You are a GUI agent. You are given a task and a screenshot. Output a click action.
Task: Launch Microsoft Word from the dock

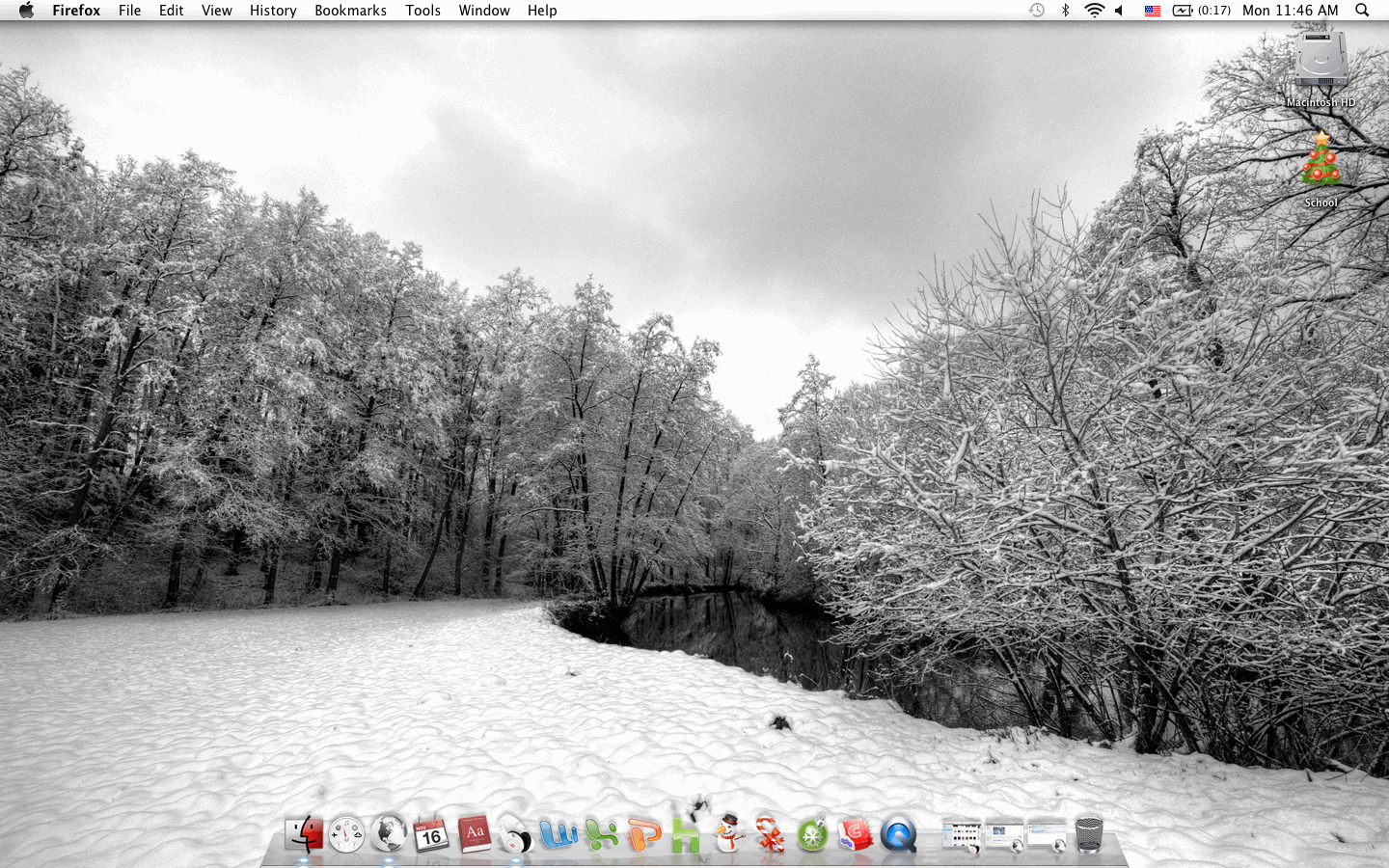tap(558, 834)
